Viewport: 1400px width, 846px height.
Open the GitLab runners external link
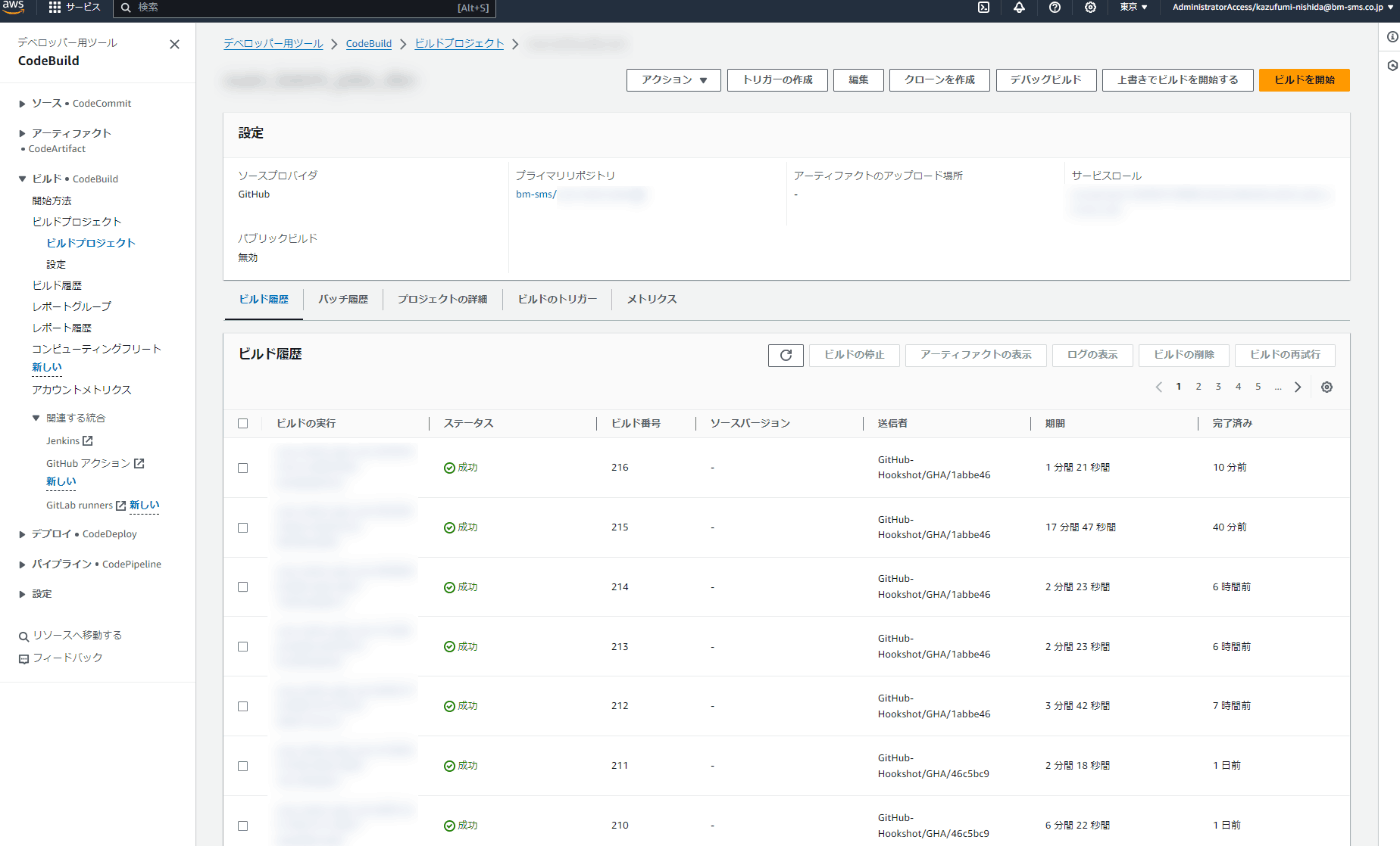coord(86,506)
